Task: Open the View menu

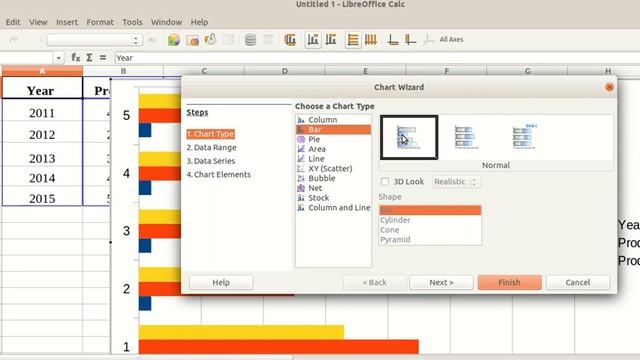Action: pos(38,22)
